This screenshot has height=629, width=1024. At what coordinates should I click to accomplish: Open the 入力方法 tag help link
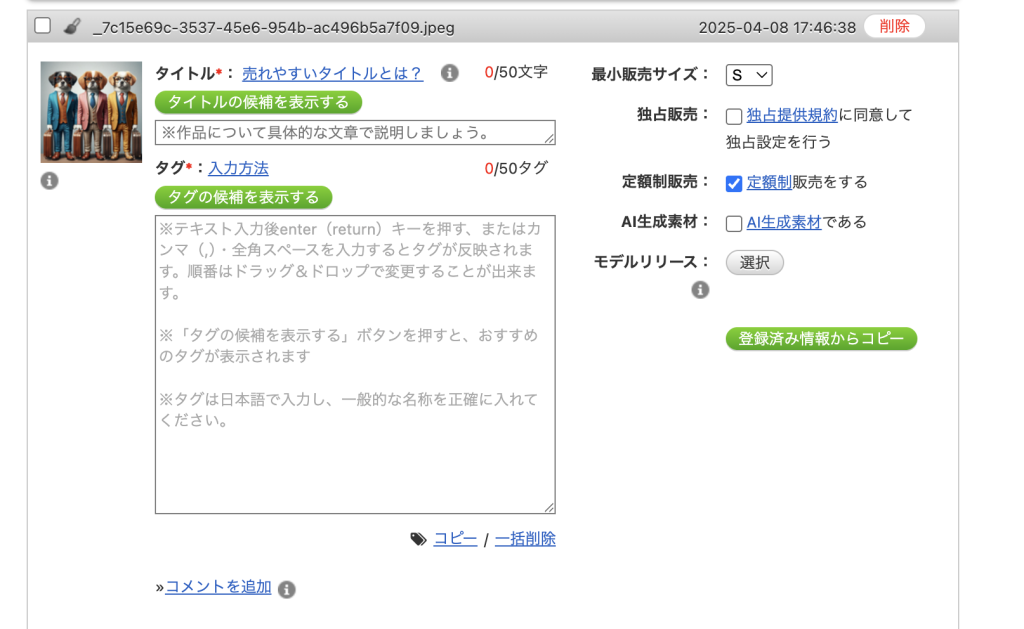pyautogui.click(x=238, y=168)
